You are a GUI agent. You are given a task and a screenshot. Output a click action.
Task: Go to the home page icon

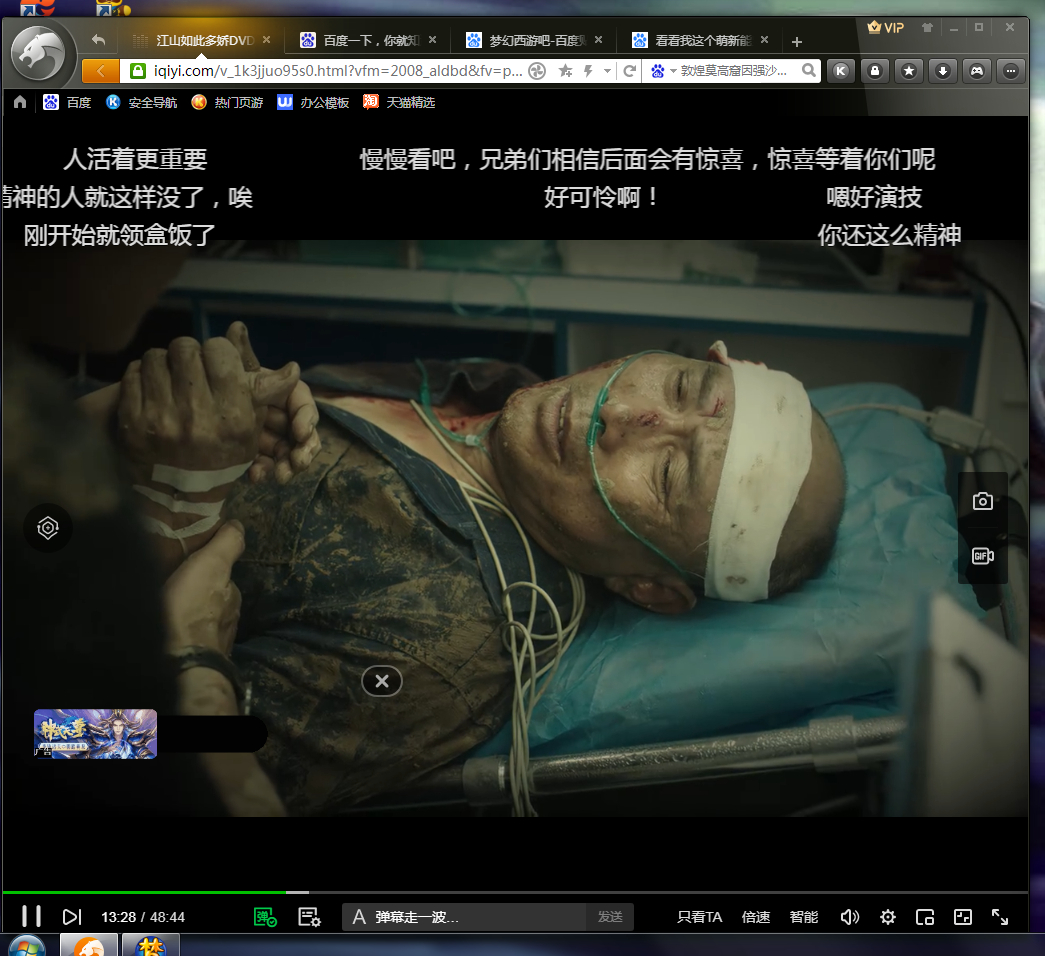pyautogui.click(x=20, y=102)
